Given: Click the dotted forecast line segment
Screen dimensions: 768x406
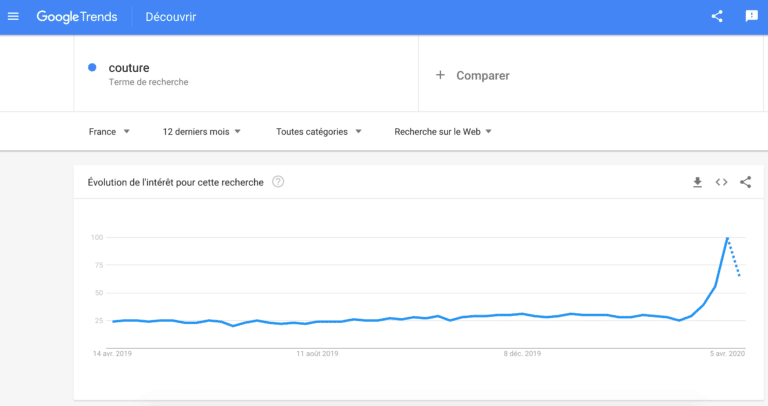Looking at the screenshot, I should click(x=734, y=258).
